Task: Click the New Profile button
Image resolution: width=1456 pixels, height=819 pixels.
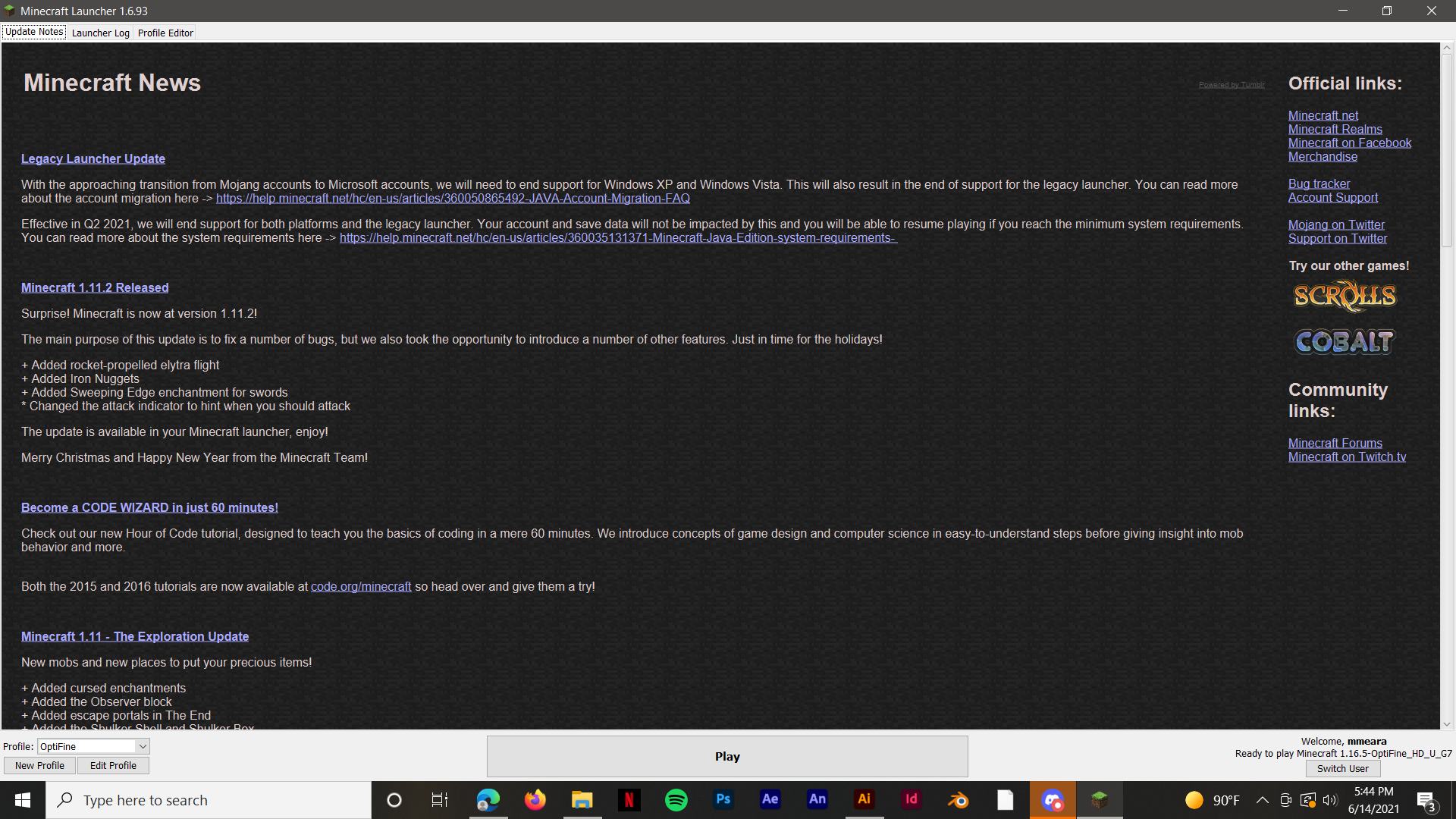Action: (x=39, y=765)
